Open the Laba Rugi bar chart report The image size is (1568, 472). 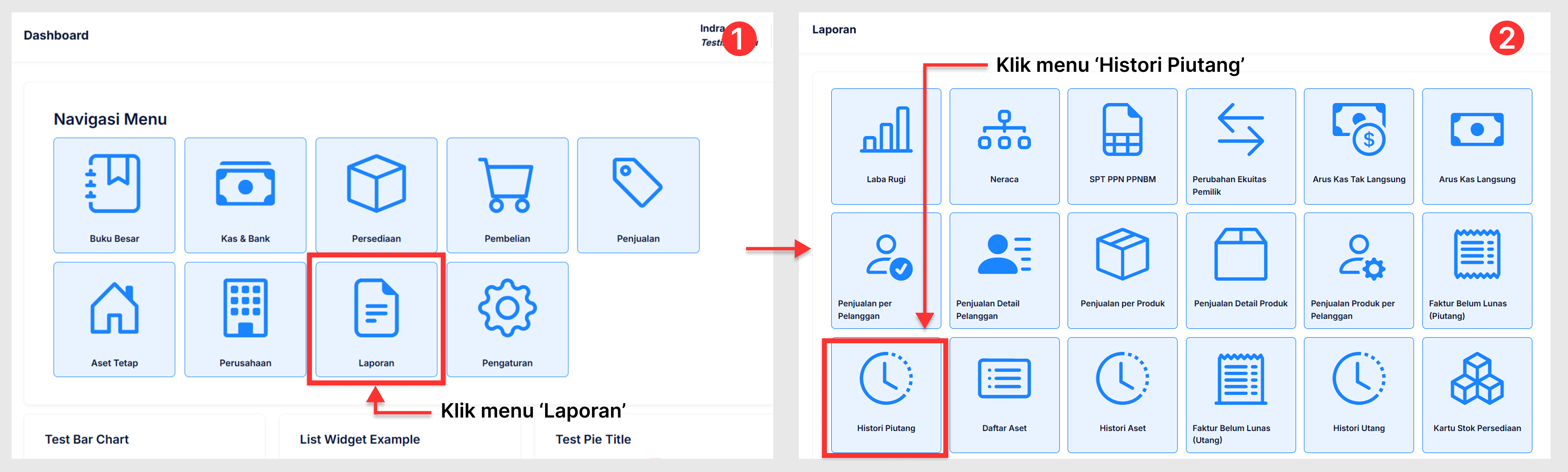(886, 131)
